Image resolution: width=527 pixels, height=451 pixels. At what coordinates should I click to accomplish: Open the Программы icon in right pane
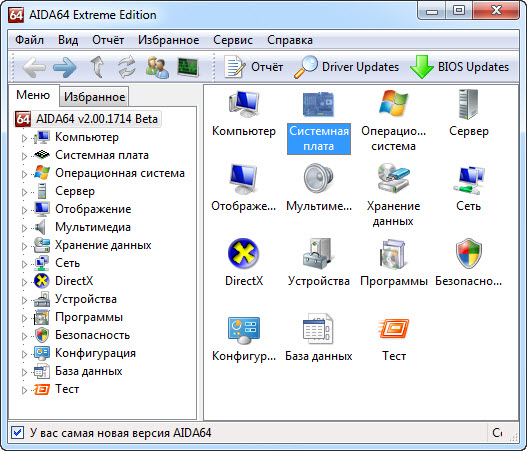393,253
